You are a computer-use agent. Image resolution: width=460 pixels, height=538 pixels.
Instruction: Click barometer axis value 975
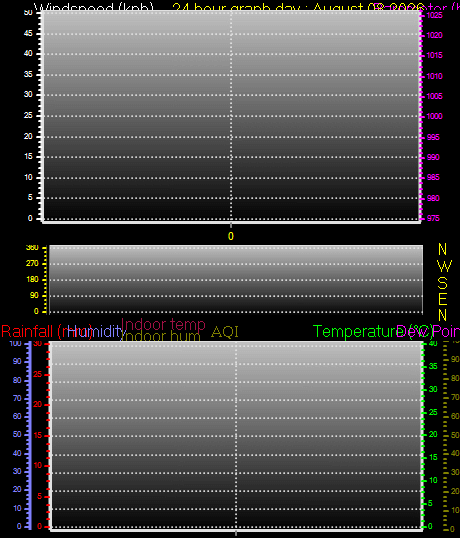(x=433, y=218)
